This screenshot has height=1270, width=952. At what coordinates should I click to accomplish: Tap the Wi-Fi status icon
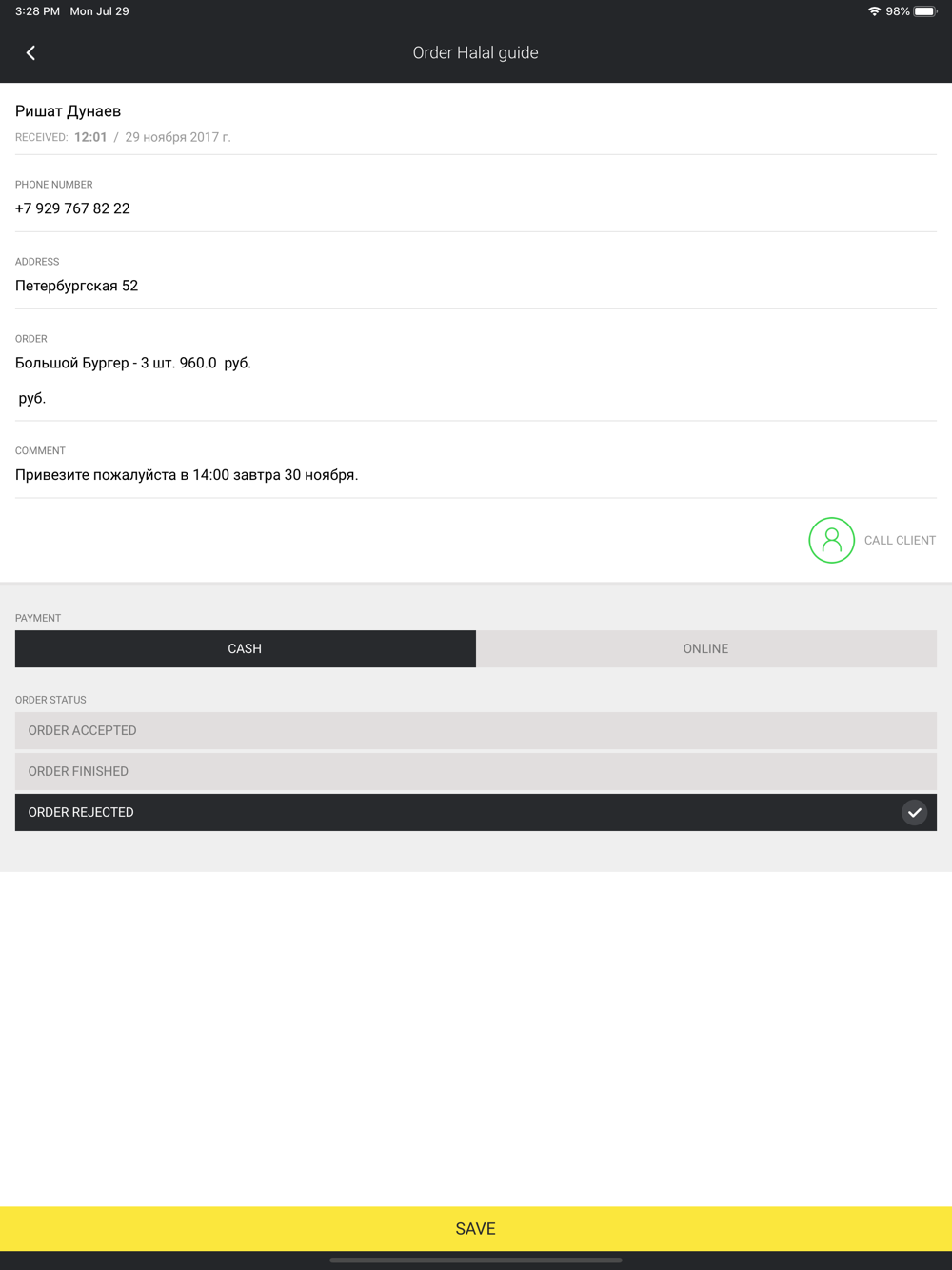click(x=873, y=11)
